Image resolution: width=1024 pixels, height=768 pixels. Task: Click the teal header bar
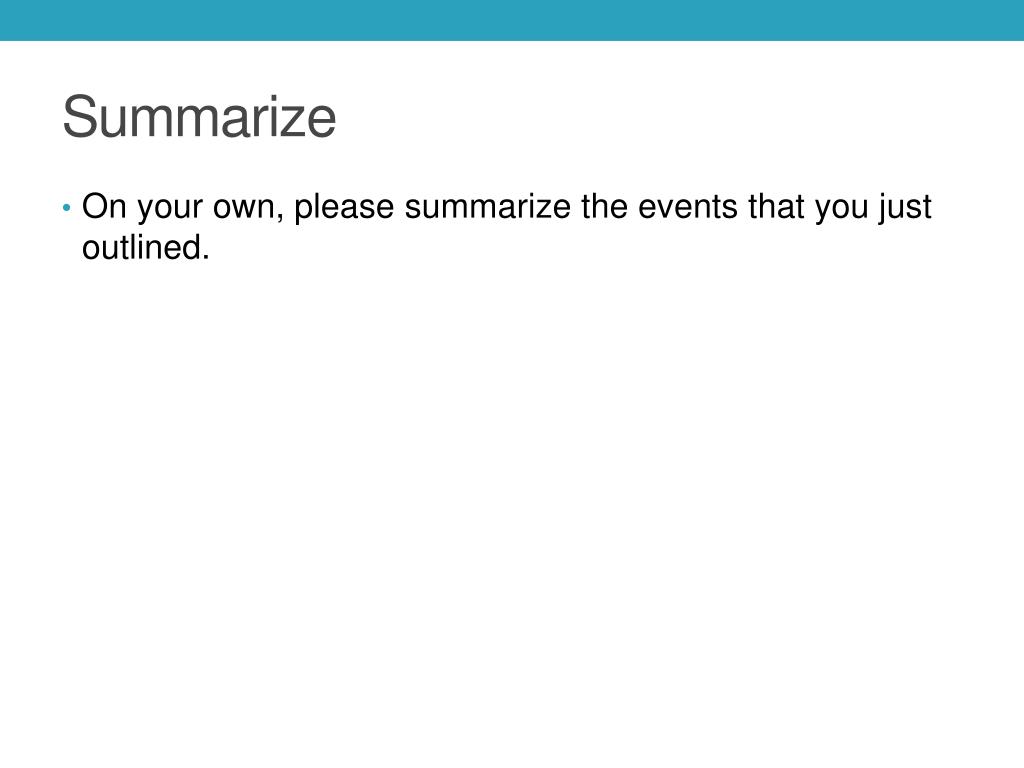click(512, 20)
